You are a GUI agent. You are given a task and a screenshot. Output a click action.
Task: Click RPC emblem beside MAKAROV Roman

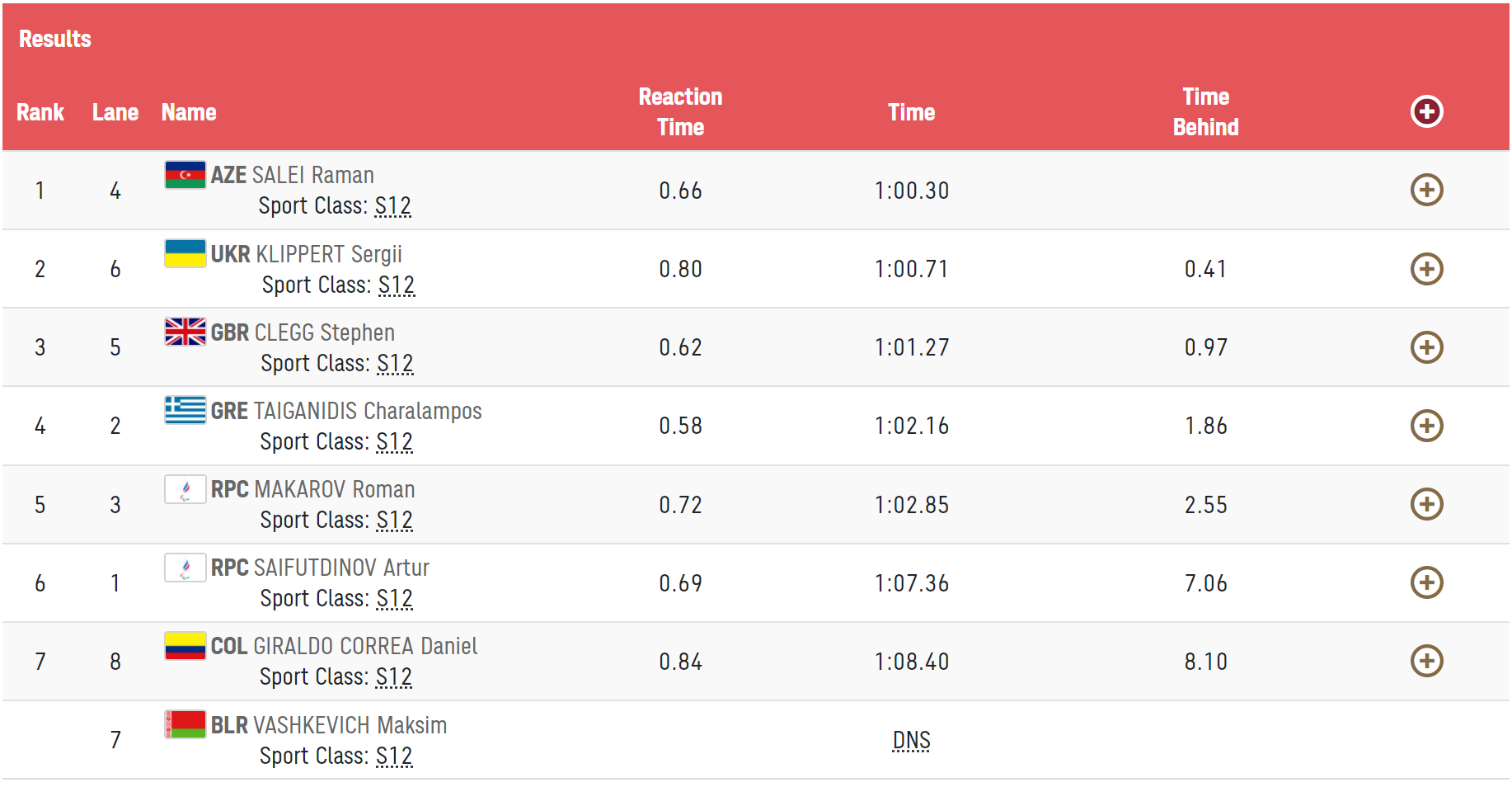point(185,489)
